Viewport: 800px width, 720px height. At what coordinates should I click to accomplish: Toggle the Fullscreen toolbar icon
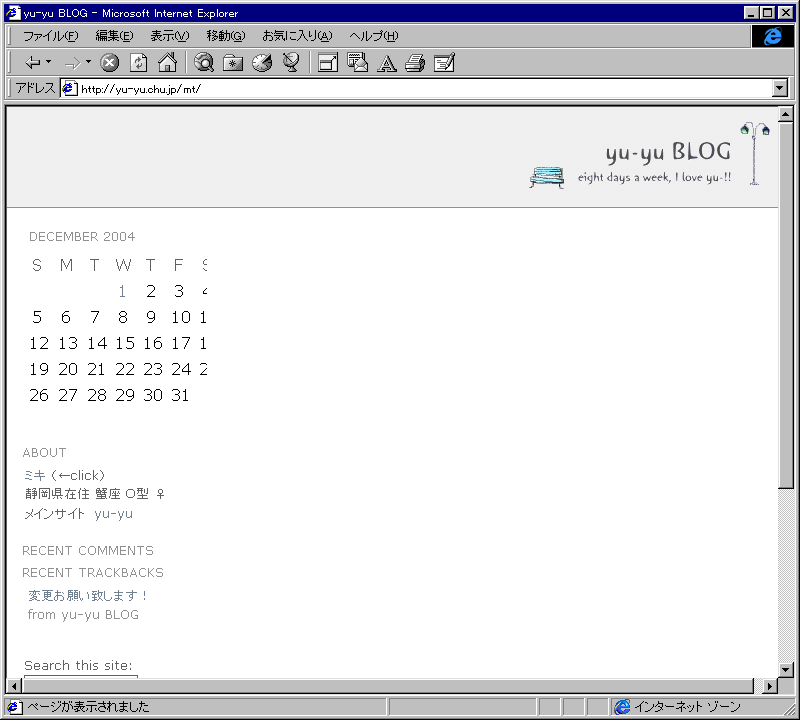(328, 63)
